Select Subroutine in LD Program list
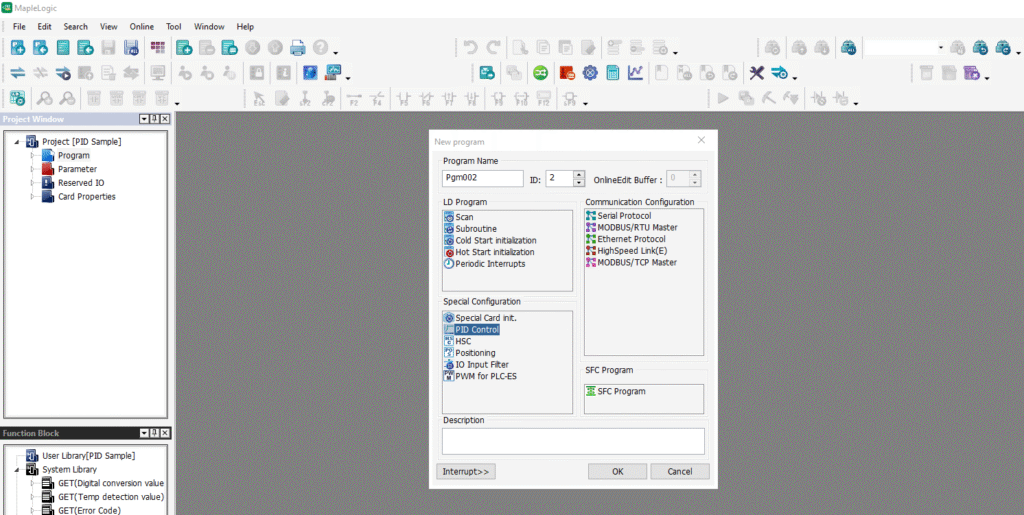This screenshot has height=515, width=1024. [476, 228]
